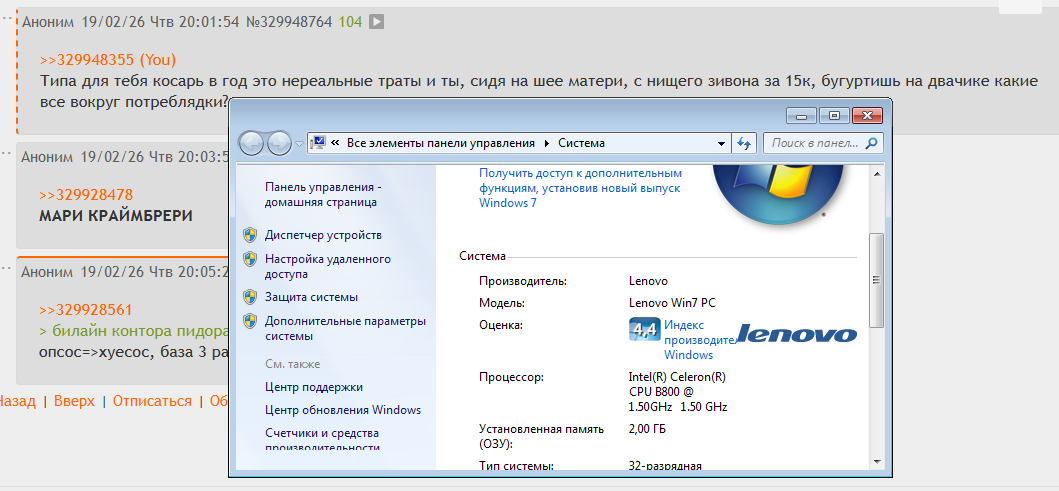Click reply link >>329928478 in forum
Image resolution: width=1059 pixels, height=491 pixels.
[x=86, y=195]
